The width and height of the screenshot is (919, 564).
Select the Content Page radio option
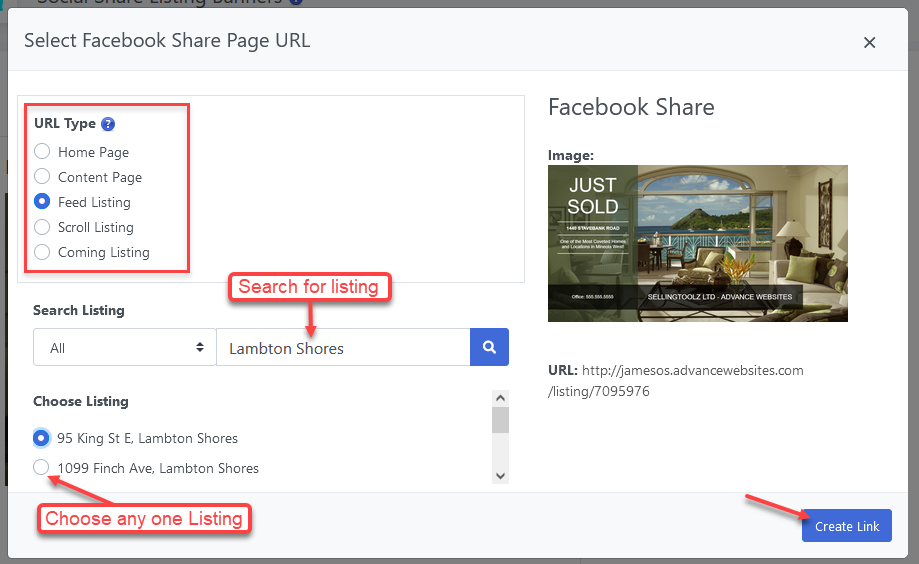click(x=42, y=177)
